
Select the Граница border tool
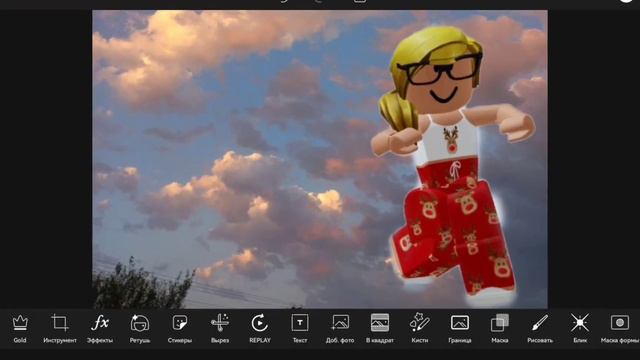tap(460, 328)
